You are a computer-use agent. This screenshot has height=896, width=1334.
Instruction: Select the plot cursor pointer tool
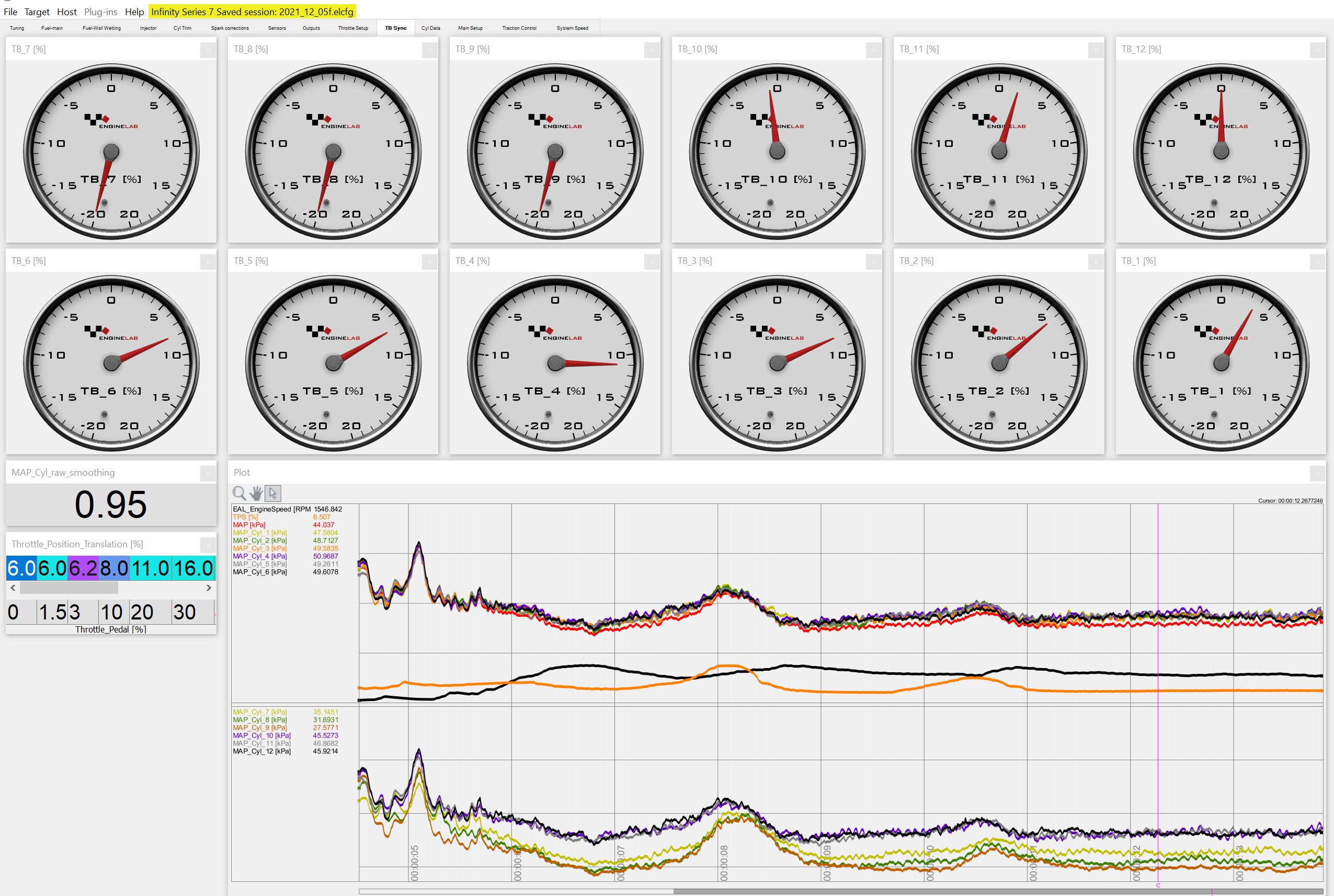(273, 493)
